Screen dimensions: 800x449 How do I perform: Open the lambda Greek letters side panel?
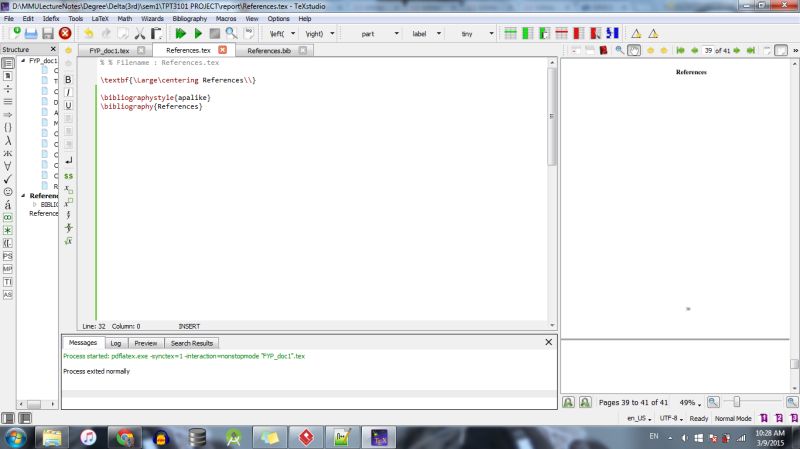(8, 140)
